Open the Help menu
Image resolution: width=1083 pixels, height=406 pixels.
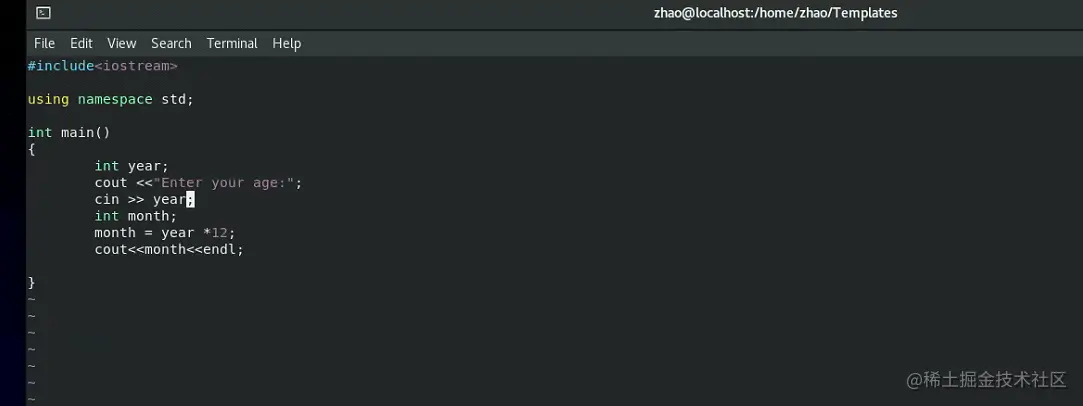click(x=287, y=44)
